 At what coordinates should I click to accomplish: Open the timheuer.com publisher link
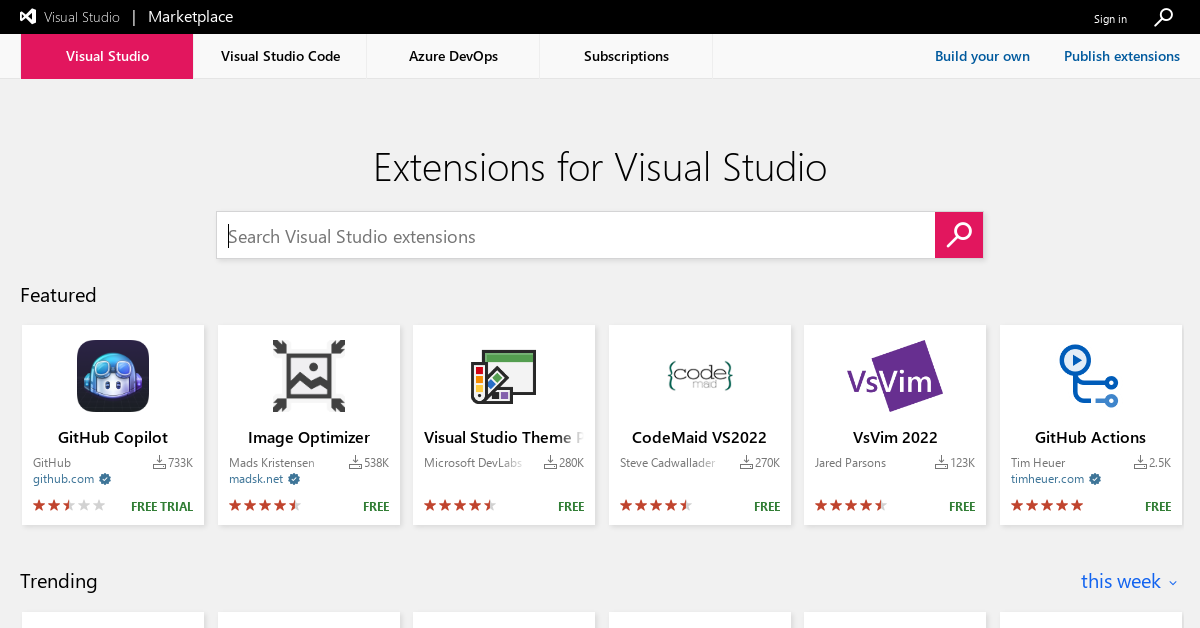pyautogui.click(x=1047, y=479)
